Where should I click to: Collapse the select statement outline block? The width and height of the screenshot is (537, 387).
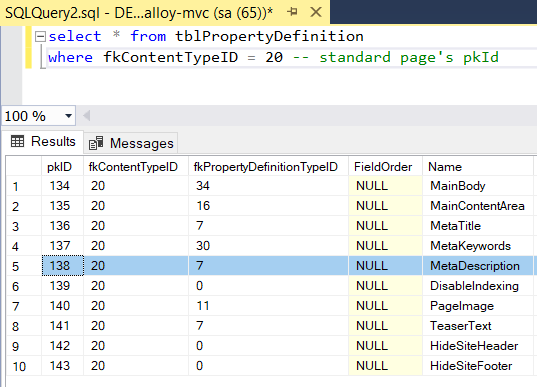(40, 36)
